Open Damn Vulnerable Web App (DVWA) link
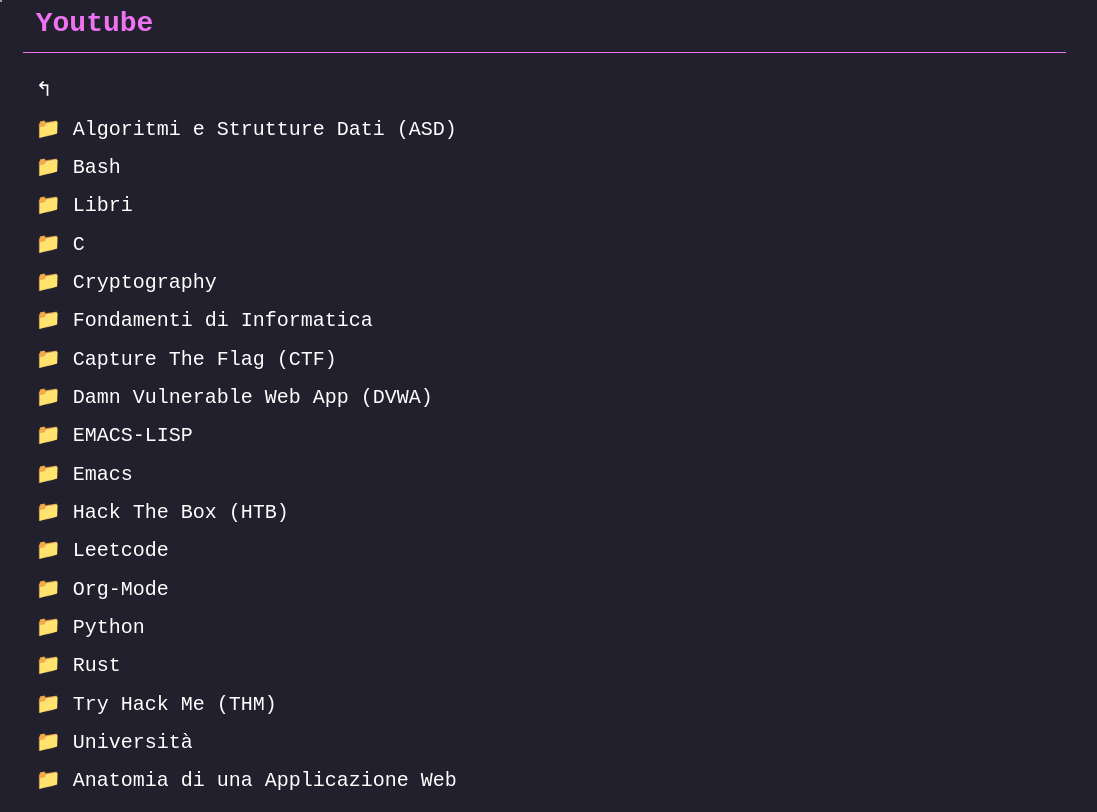Screen dimensions: 1097x812 pos(253,397)
